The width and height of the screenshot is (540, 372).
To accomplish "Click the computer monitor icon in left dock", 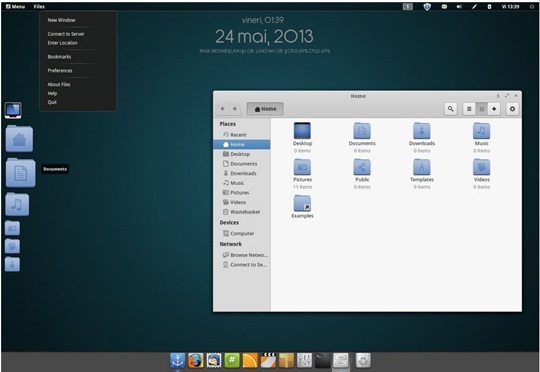I will coord(13,110).
